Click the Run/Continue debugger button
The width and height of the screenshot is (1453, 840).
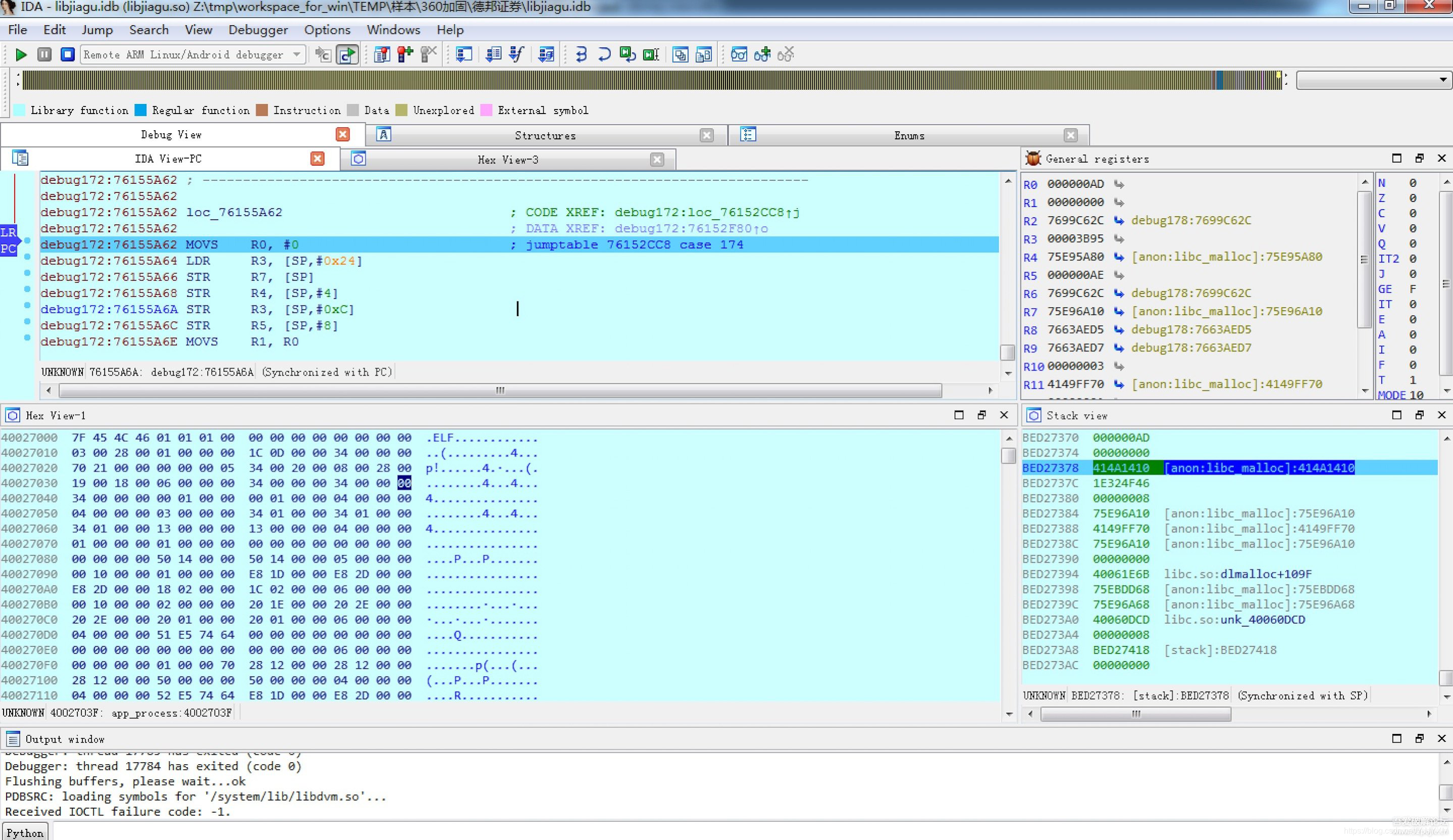tap(20, 54)
